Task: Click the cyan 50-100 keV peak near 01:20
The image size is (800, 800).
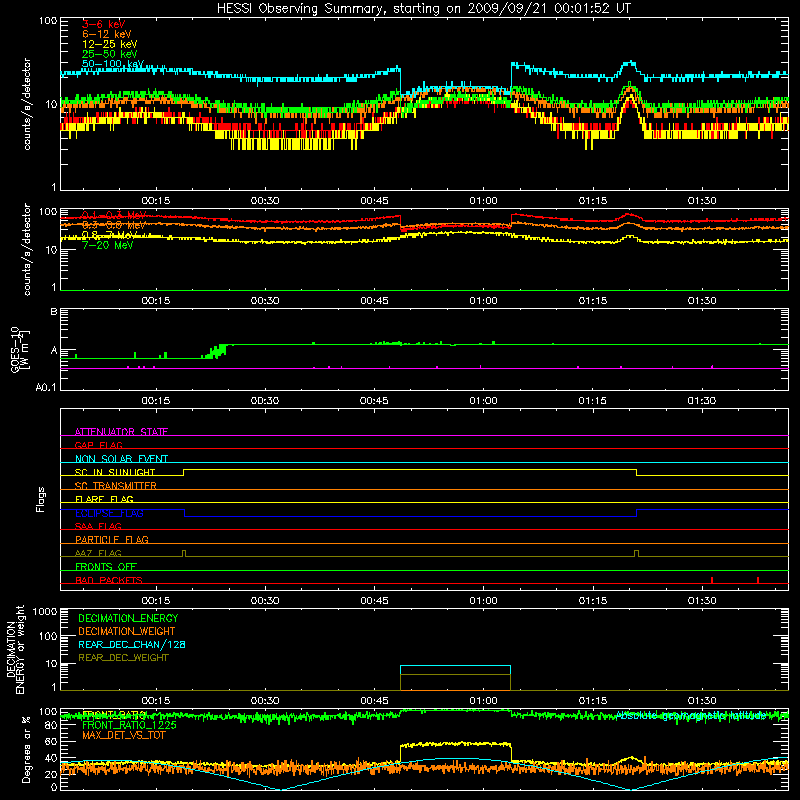Action: point(631,63)
